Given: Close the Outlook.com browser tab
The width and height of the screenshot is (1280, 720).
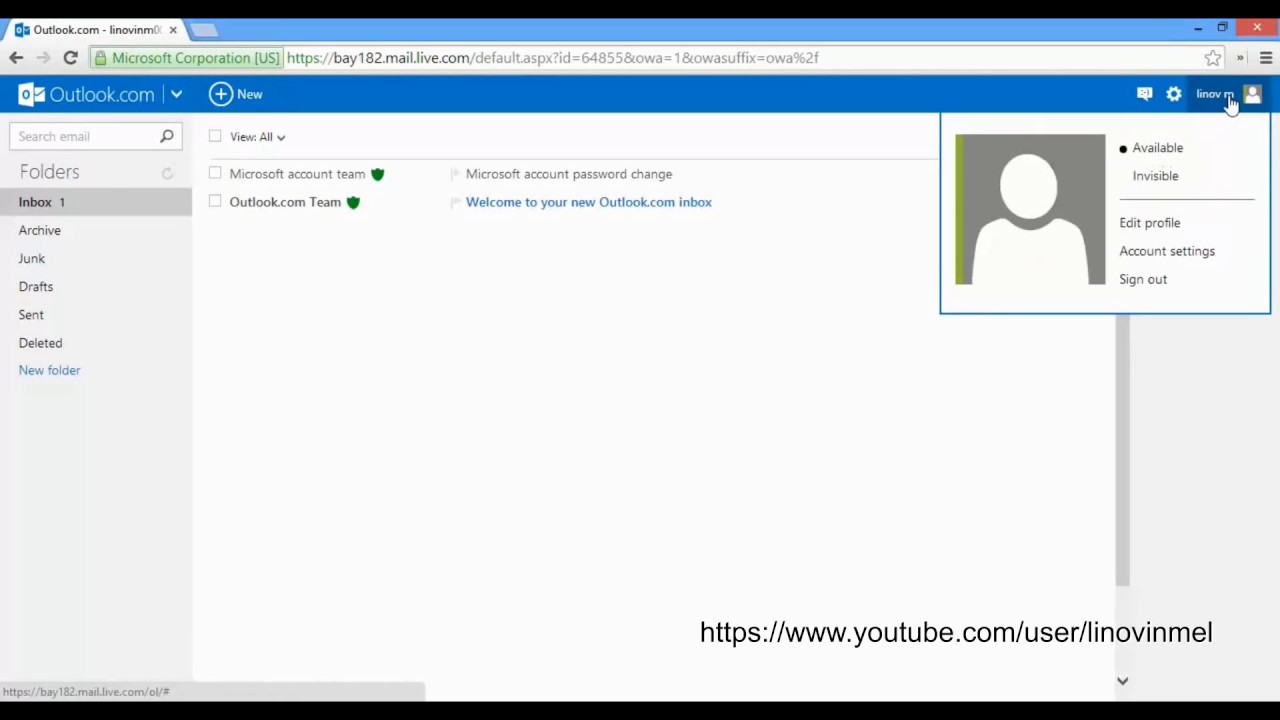Looking at the screenshot, I should [172, 30].
